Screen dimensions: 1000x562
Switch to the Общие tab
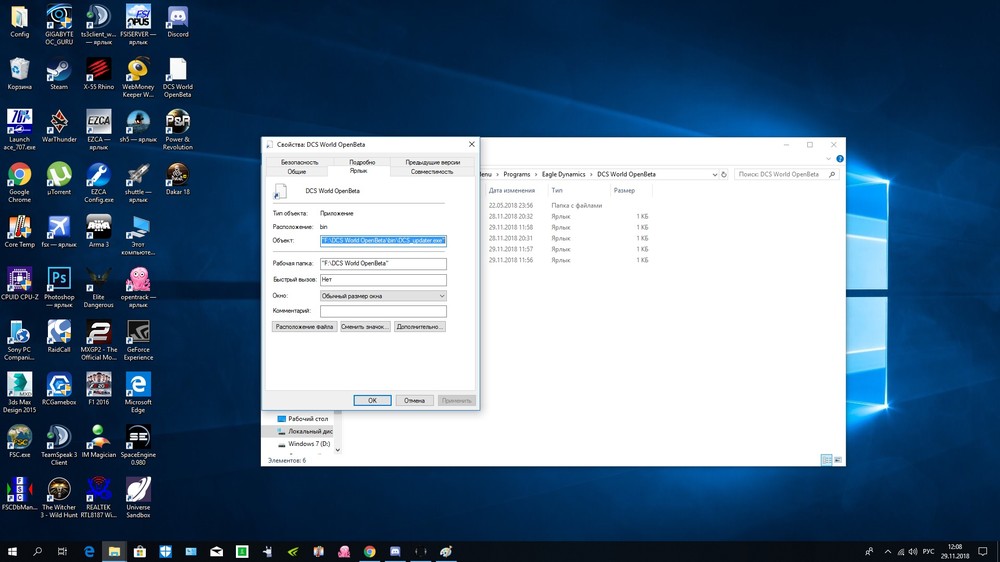(297, 172)
